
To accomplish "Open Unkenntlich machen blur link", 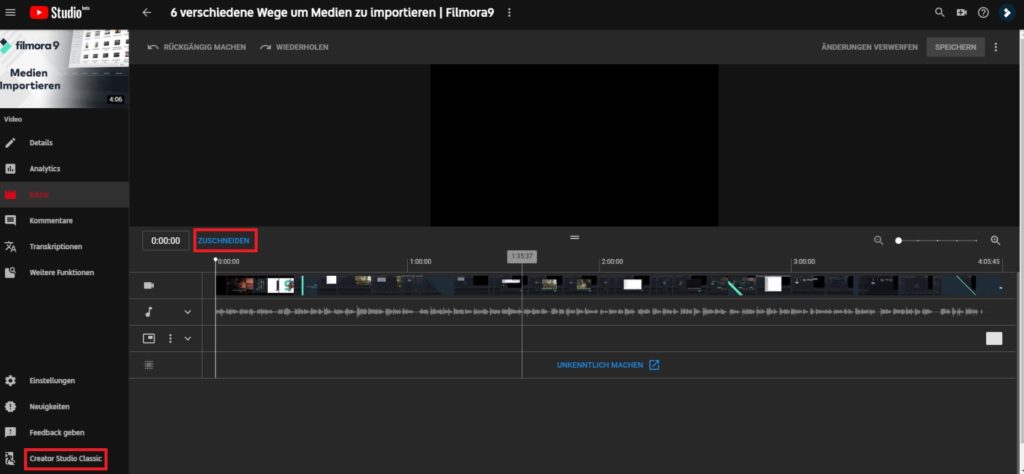I will 608,365.
